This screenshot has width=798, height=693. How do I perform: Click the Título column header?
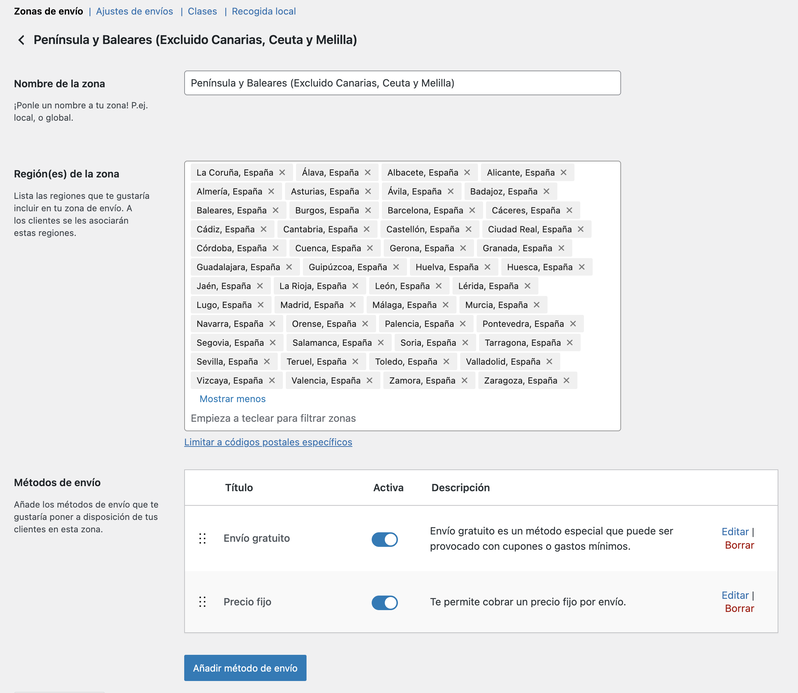239,487
